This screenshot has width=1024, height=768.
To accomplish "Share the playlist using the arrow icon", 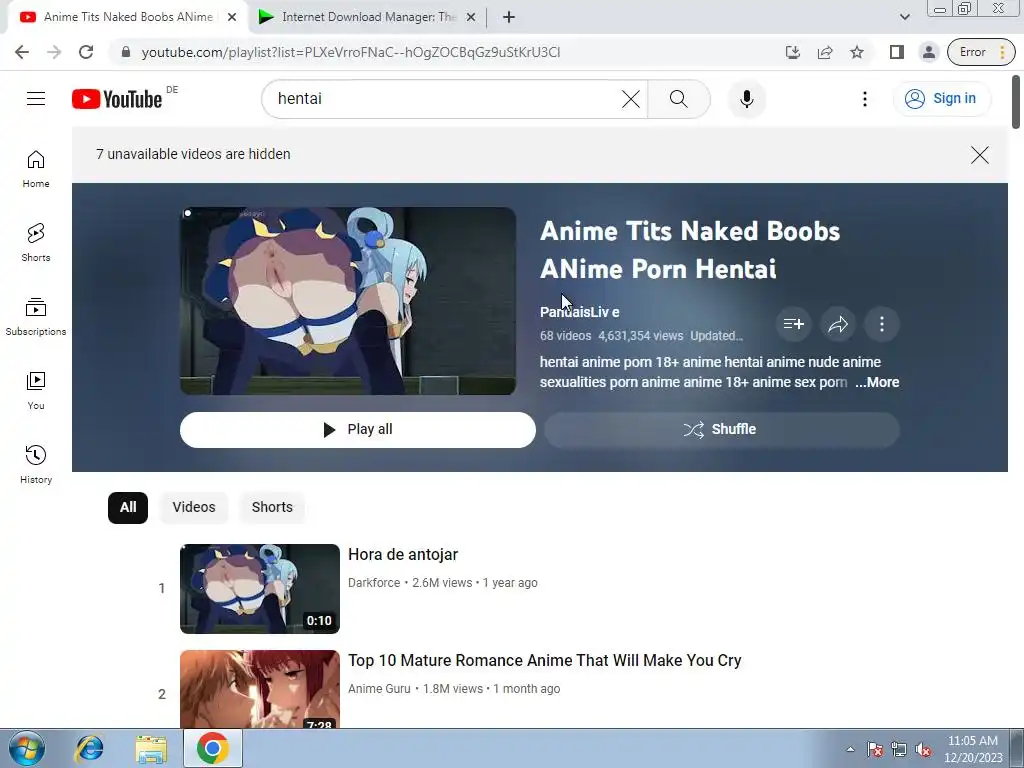I will click(x=838, y=324).
